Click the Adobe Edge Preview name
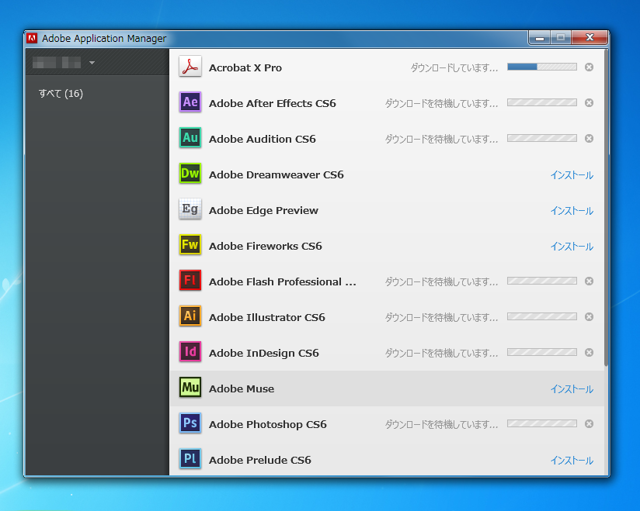640x511 pixels. pos(264,211)
